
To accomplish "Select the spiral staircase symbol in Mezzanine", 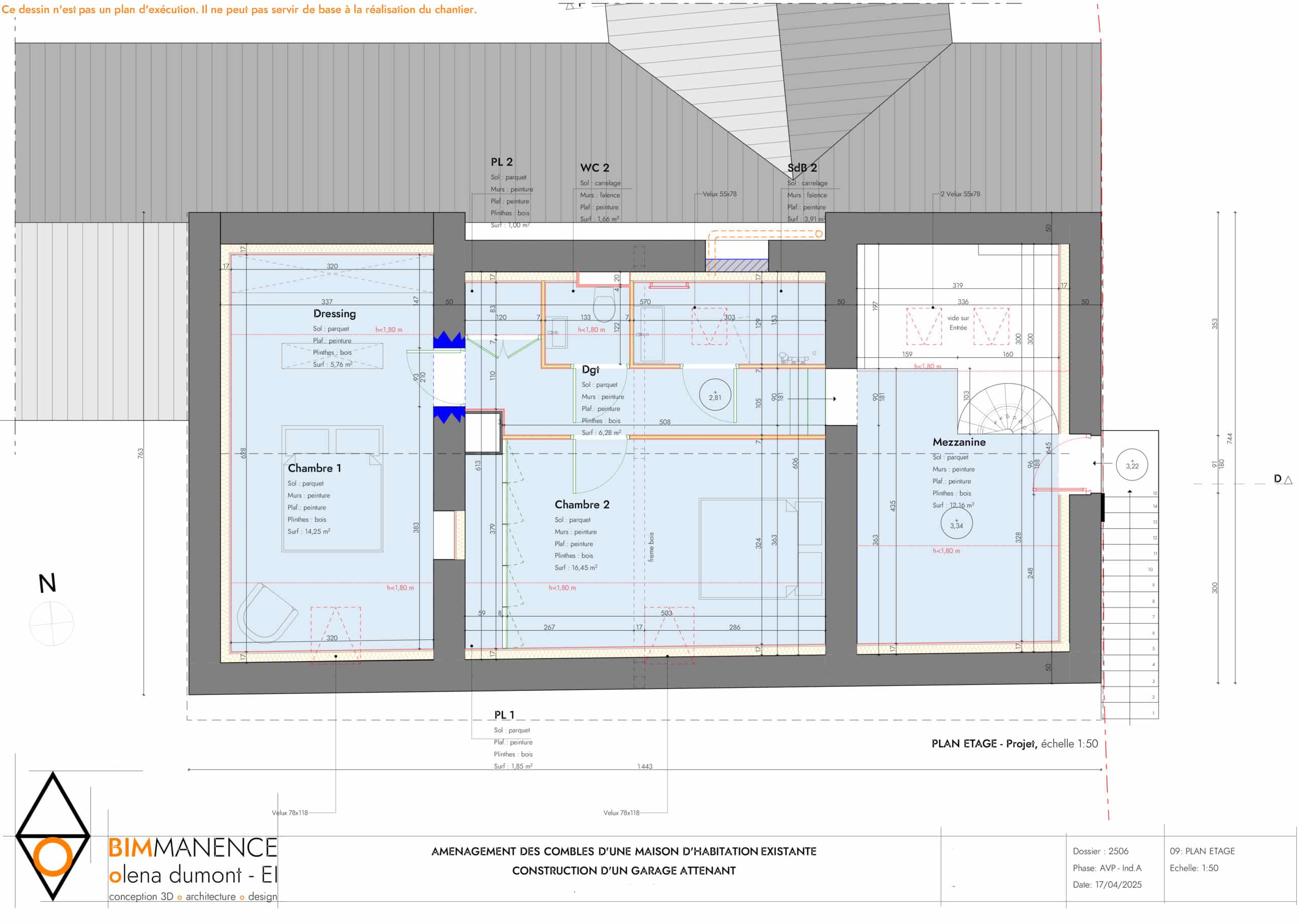I will [x=1008, y=408].
